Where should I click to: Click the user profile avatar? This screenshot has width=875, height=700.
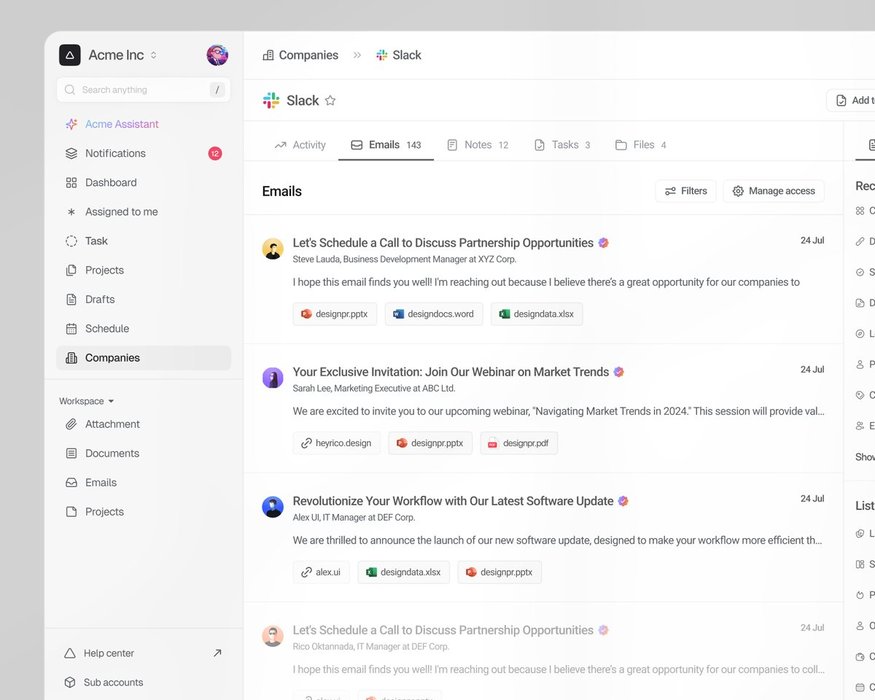coord(217,55)
